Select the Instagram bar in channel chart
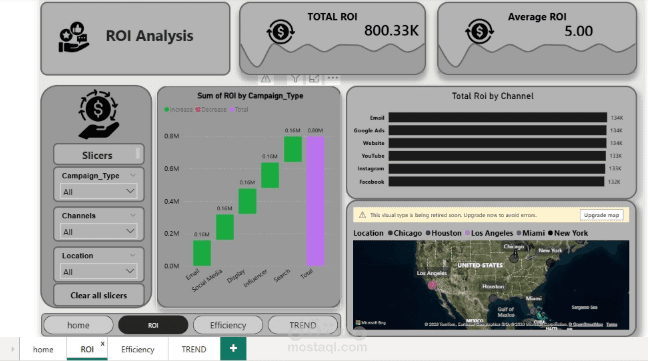 (497, 169)
